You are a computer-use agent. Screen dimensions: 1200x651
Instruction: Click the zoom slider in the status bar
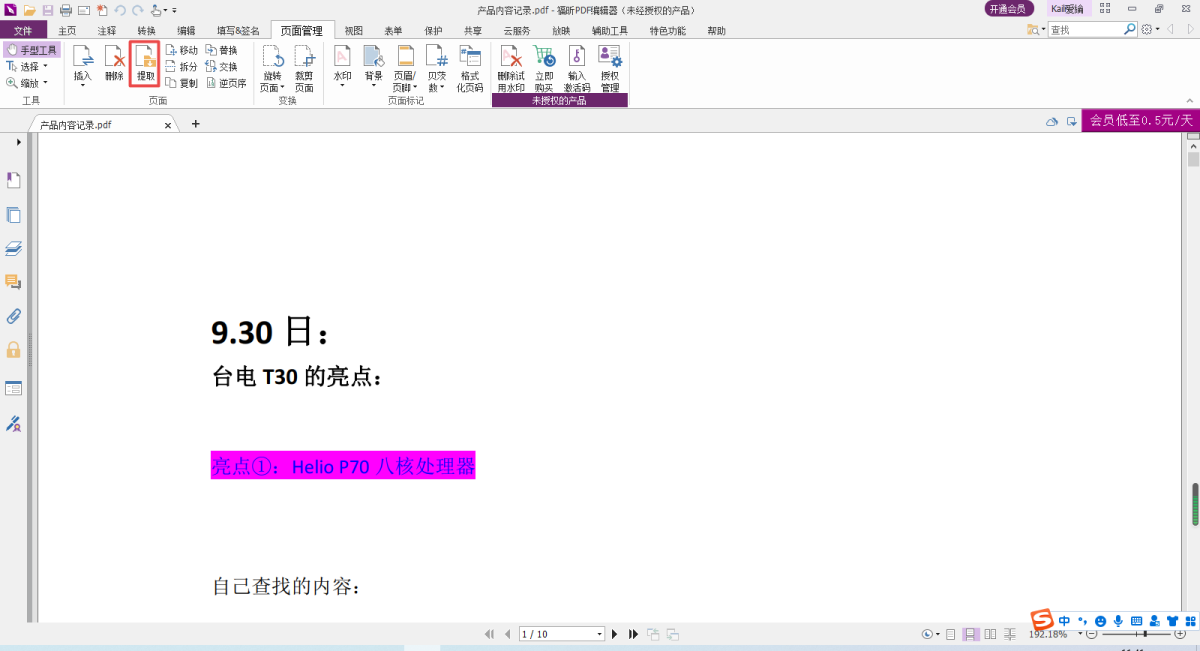[x=1139, y=634]
